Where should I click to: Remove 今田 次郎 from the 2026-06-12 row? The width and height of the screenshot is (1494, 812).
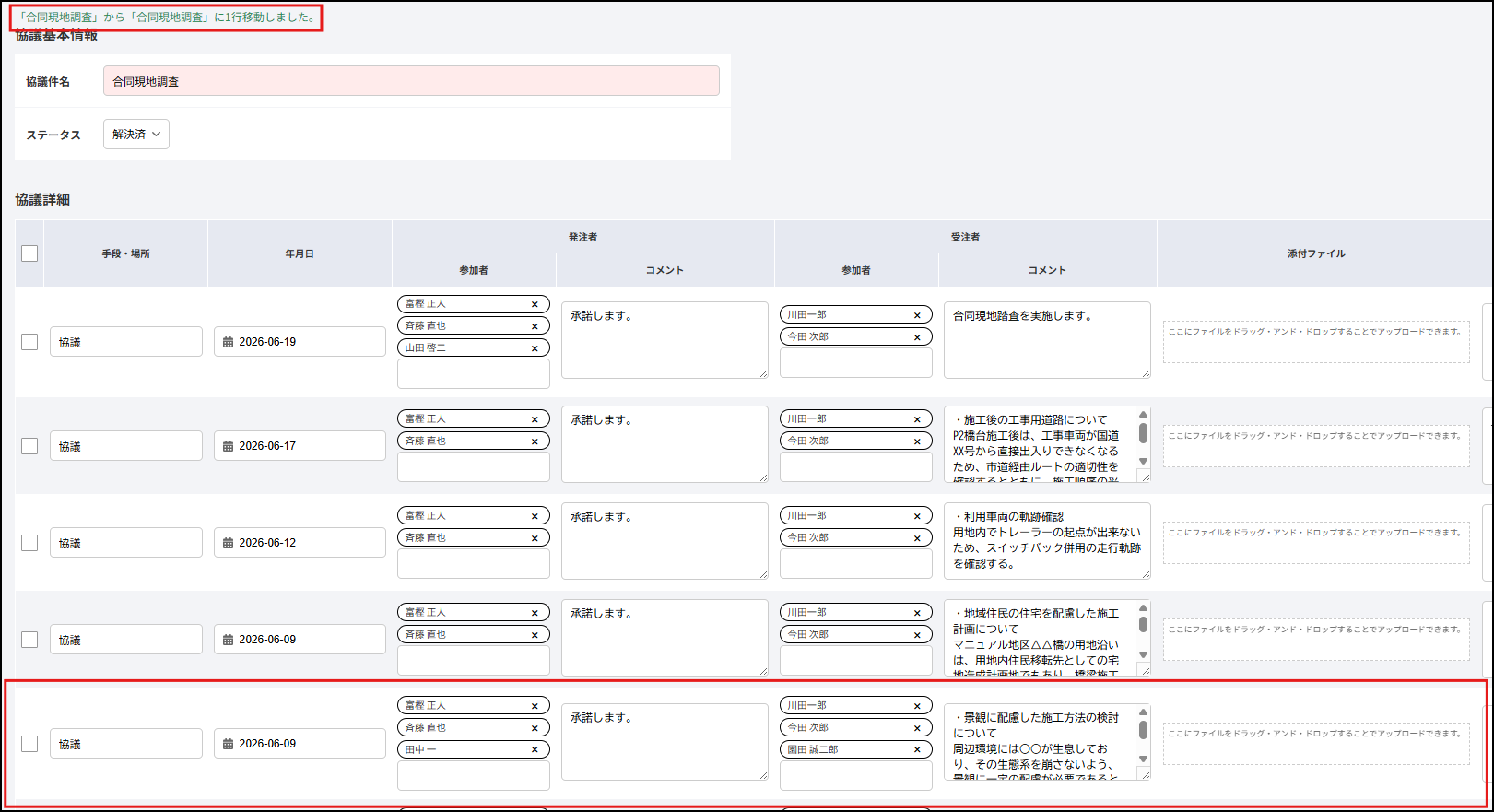pyautogui.click(x=917, y=538)
